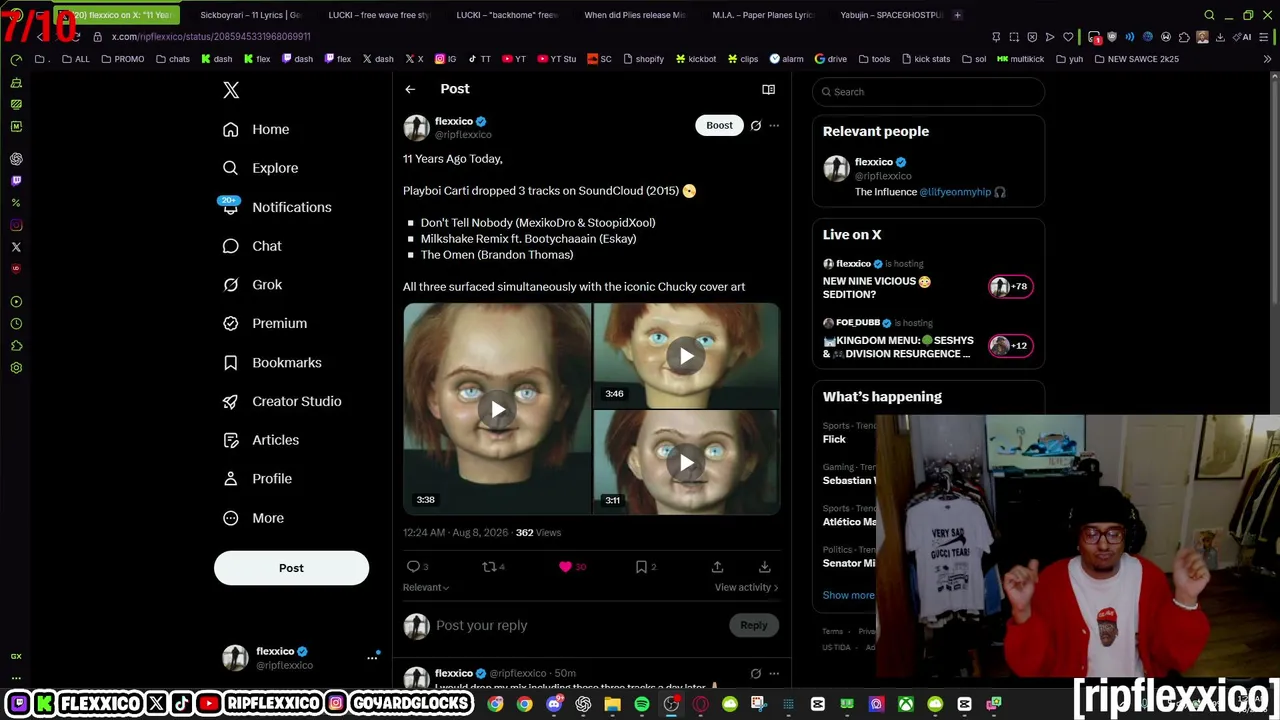Play the 3:11 Chucky video

tap(686, 462)
